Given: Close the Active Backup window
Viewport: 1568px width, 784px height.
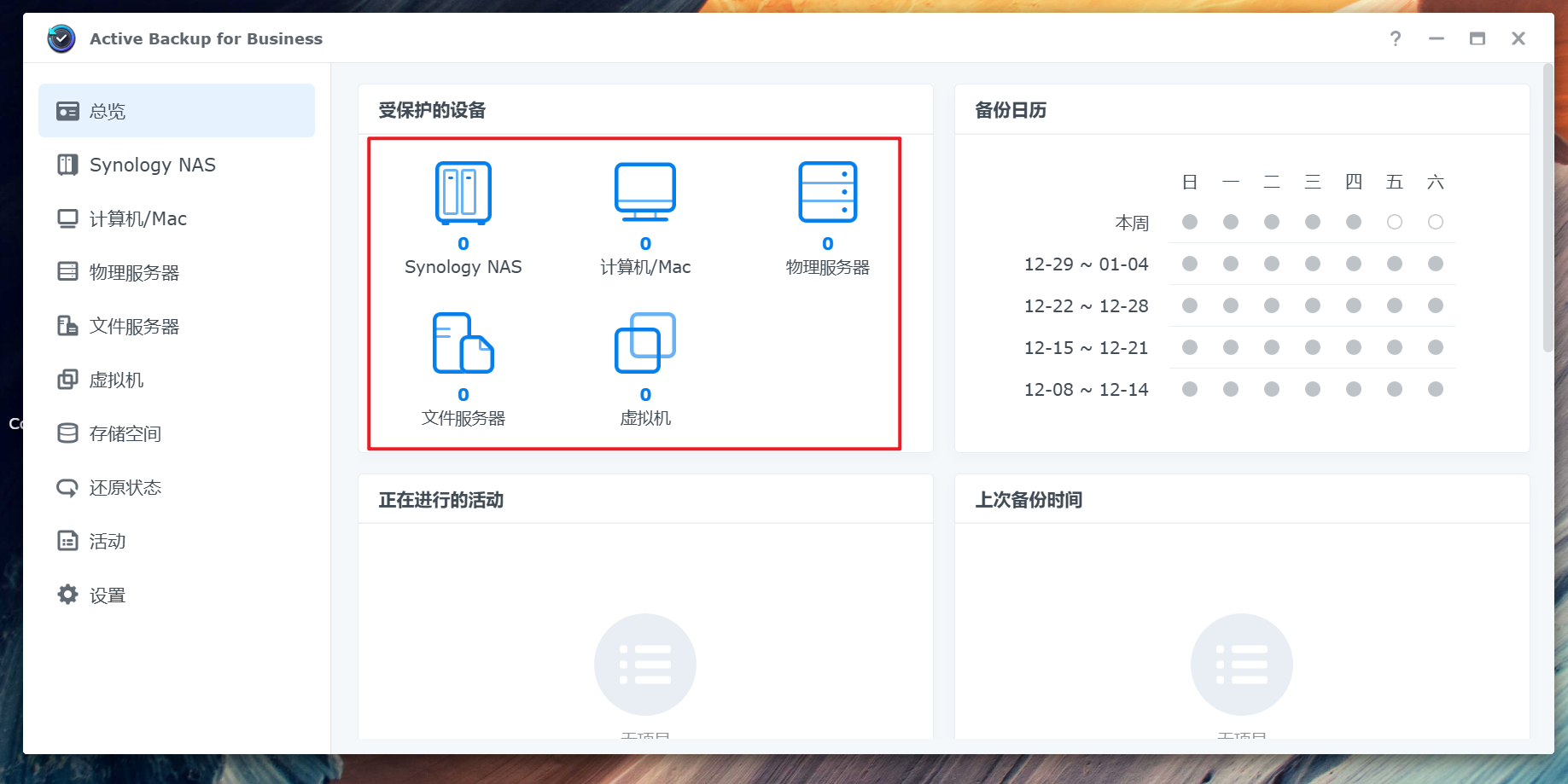Looking at the screenshot, I should [x=1518, y=38].
